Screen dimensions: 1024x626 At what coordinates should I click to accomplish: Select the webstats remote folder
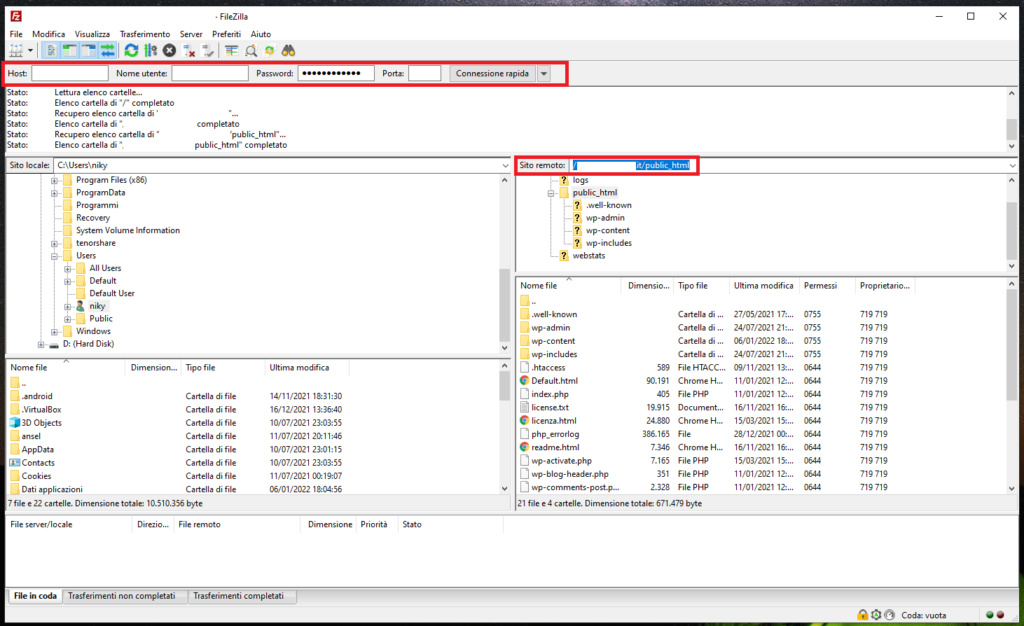(x=588, y=256)
